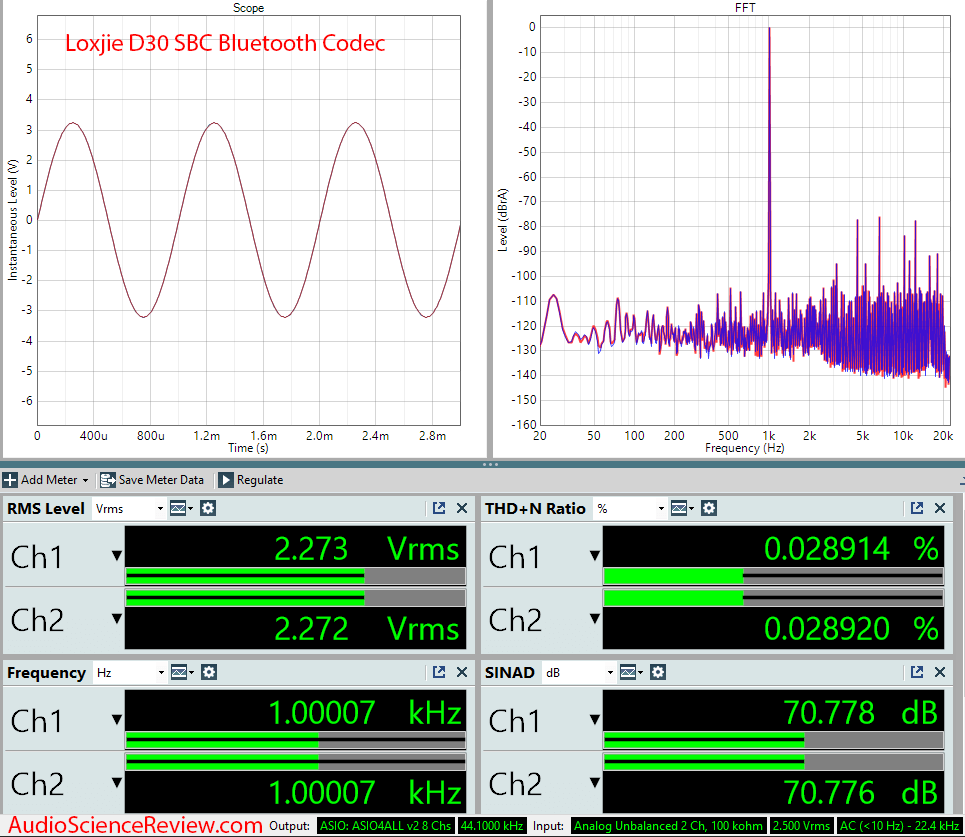Open Frequency meter settings gear

(x=209, y=673)
